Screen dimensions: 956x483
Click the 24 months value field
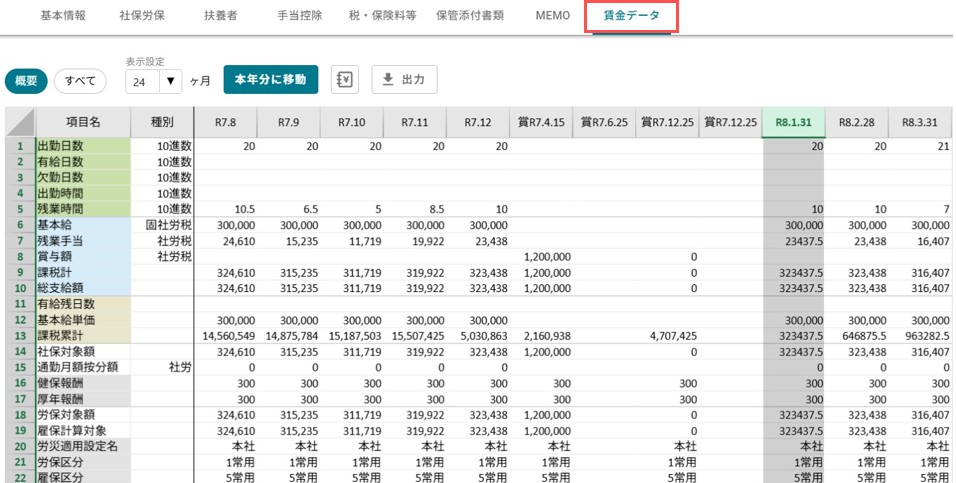[x=143, y=81]
